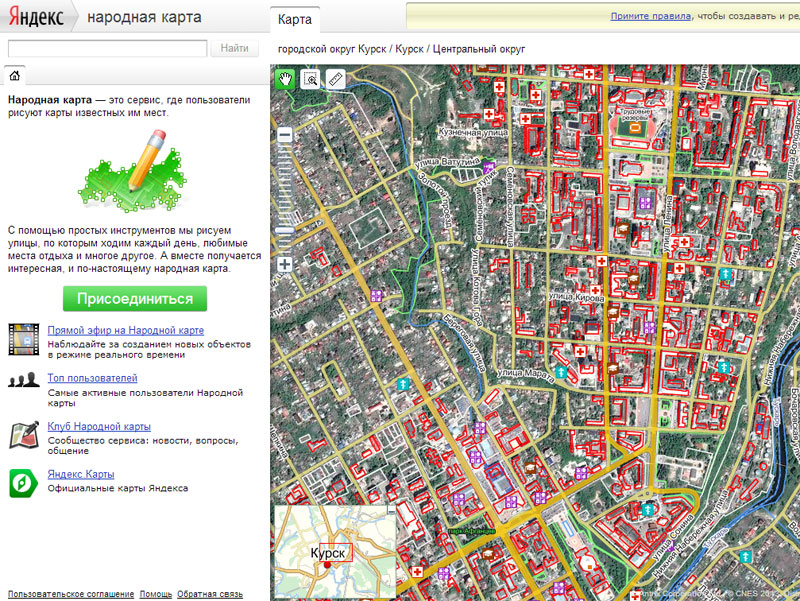Activate the zoom-to-area magnifier tool

tap(310, 79)
